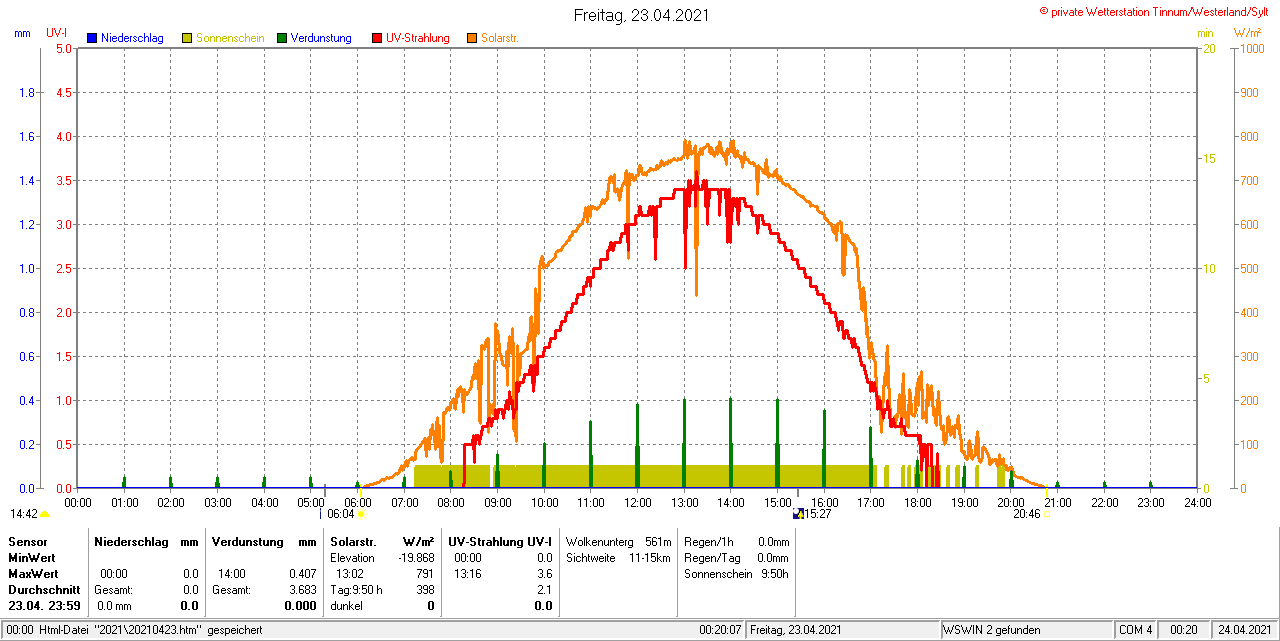Click the red UV-Strahlung legend swatch

[377, 38]
